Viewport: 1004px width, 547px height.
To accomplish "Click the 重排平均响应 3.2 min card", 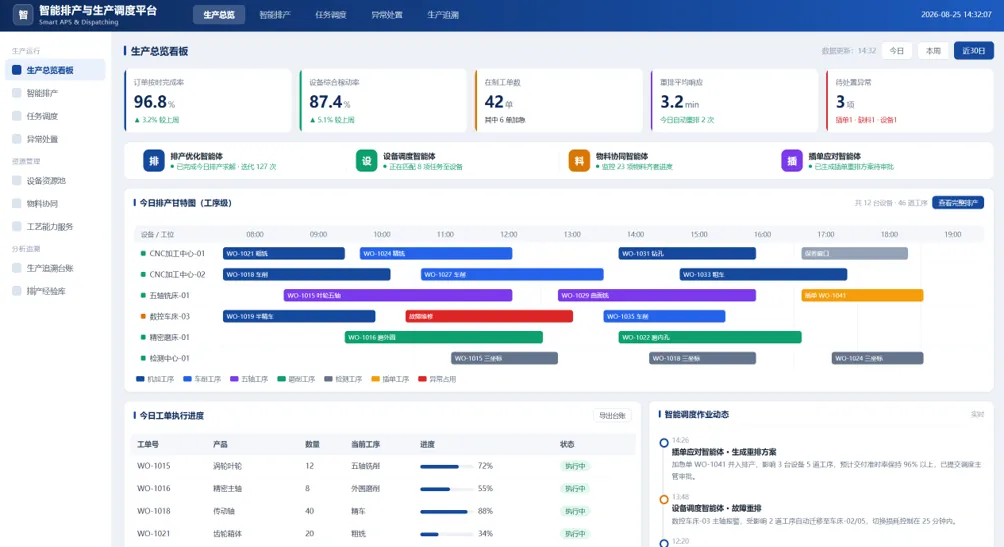I will [x=734, y=101].
